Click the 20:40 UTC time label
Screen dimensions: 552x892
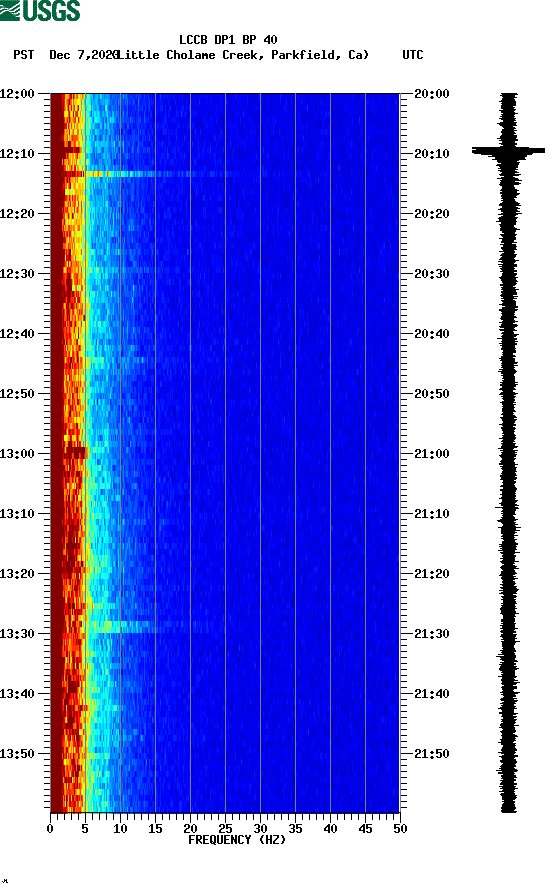point(432,334)
